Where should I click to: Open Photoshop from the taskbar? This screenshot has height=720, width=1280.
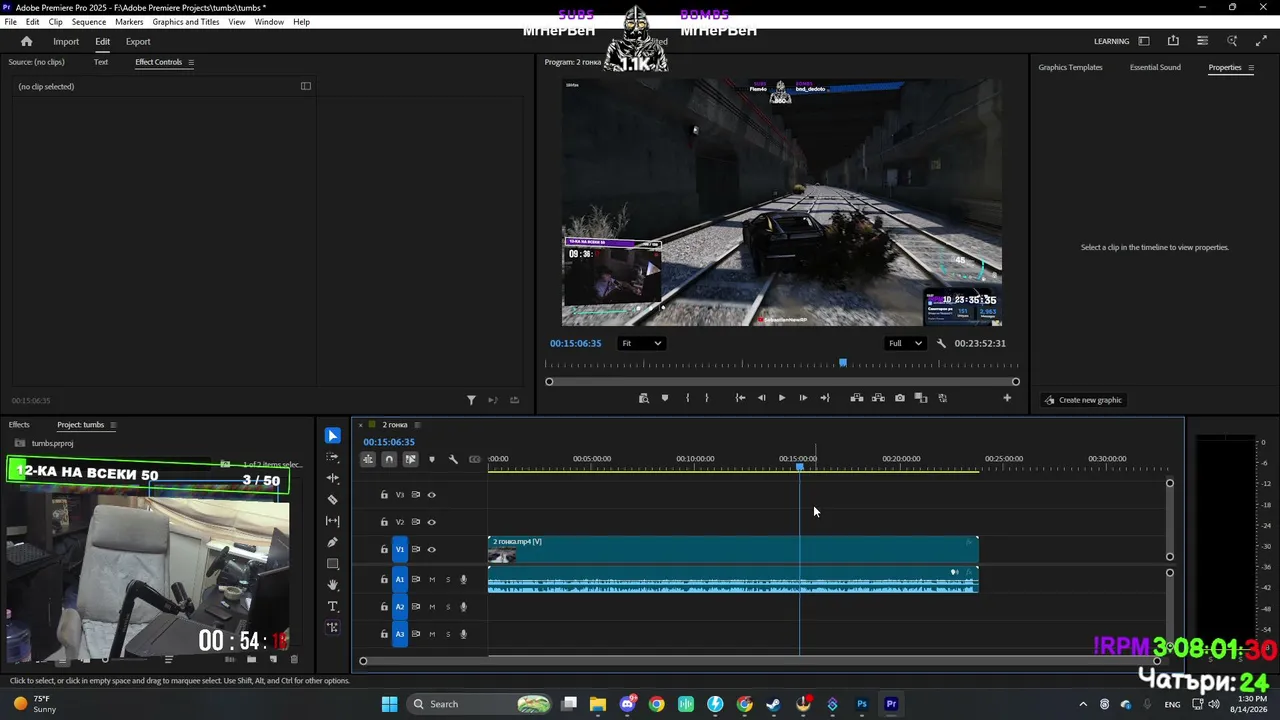(x=862, y=704)
